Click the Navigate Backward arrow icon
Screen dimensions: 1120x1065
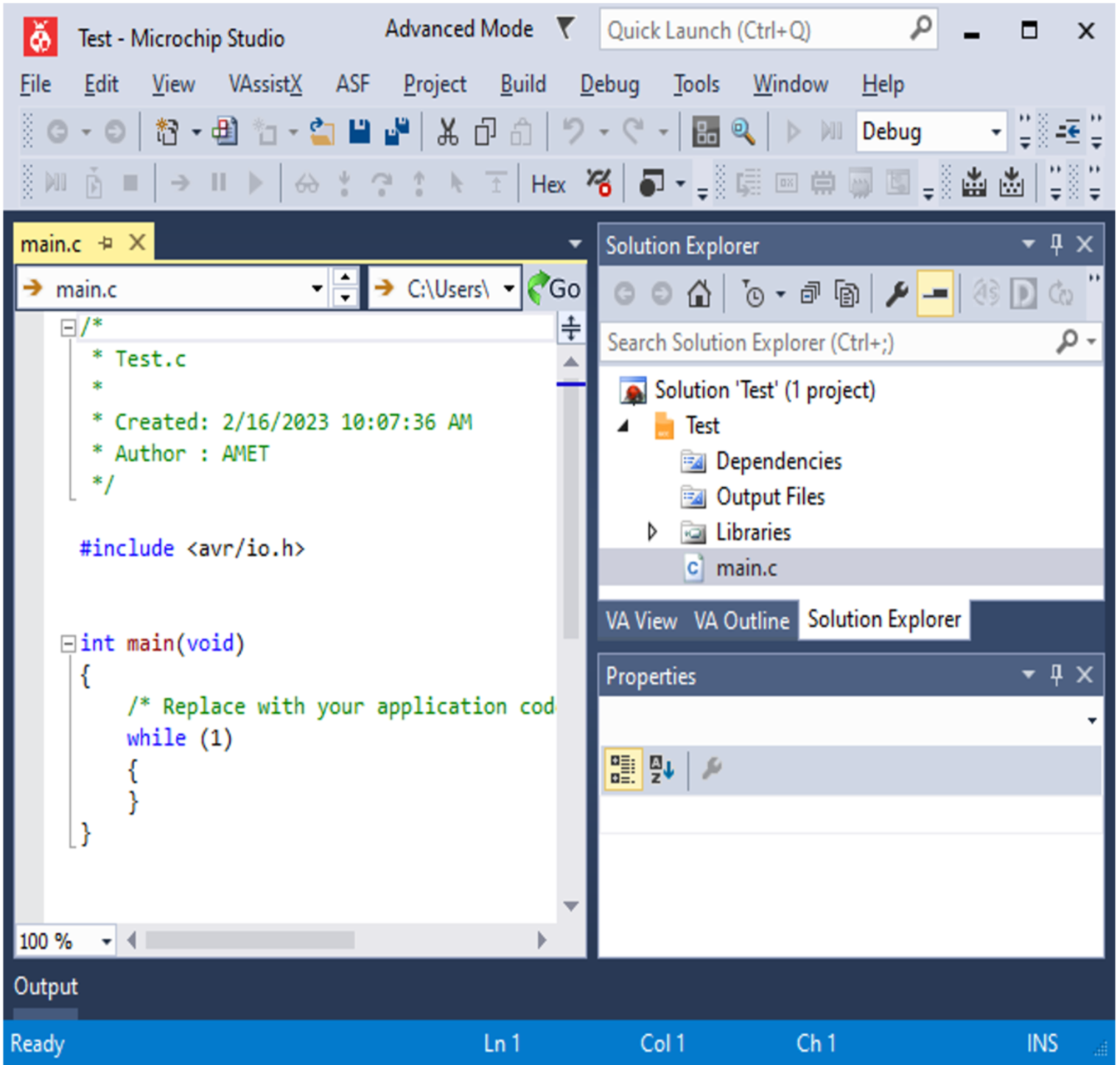coord(57,133)
